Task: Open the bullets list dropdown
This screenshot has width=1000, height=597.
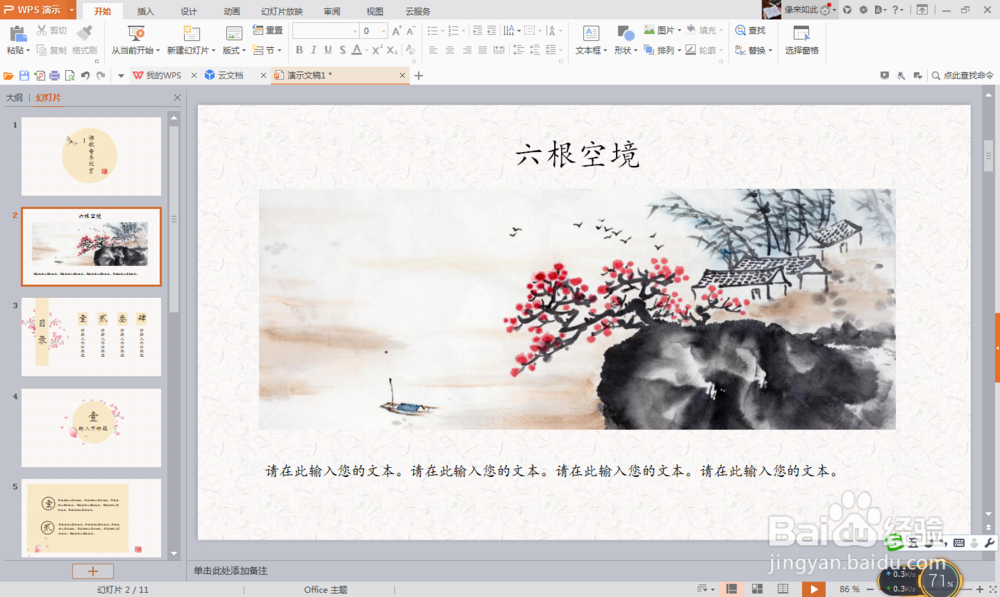Action: coord(443,31)
